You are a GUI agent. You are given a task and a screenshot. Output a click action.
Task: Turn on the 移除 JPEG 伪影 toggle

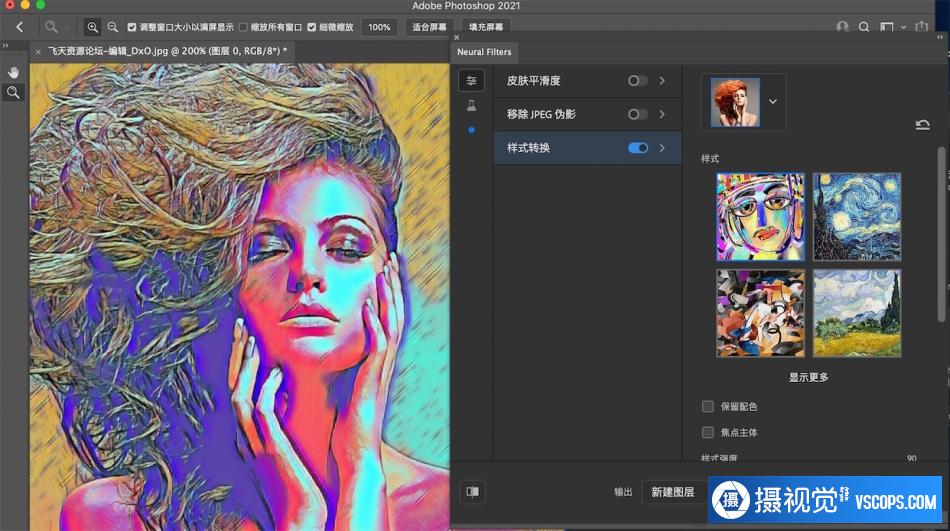tap(637, 114)
